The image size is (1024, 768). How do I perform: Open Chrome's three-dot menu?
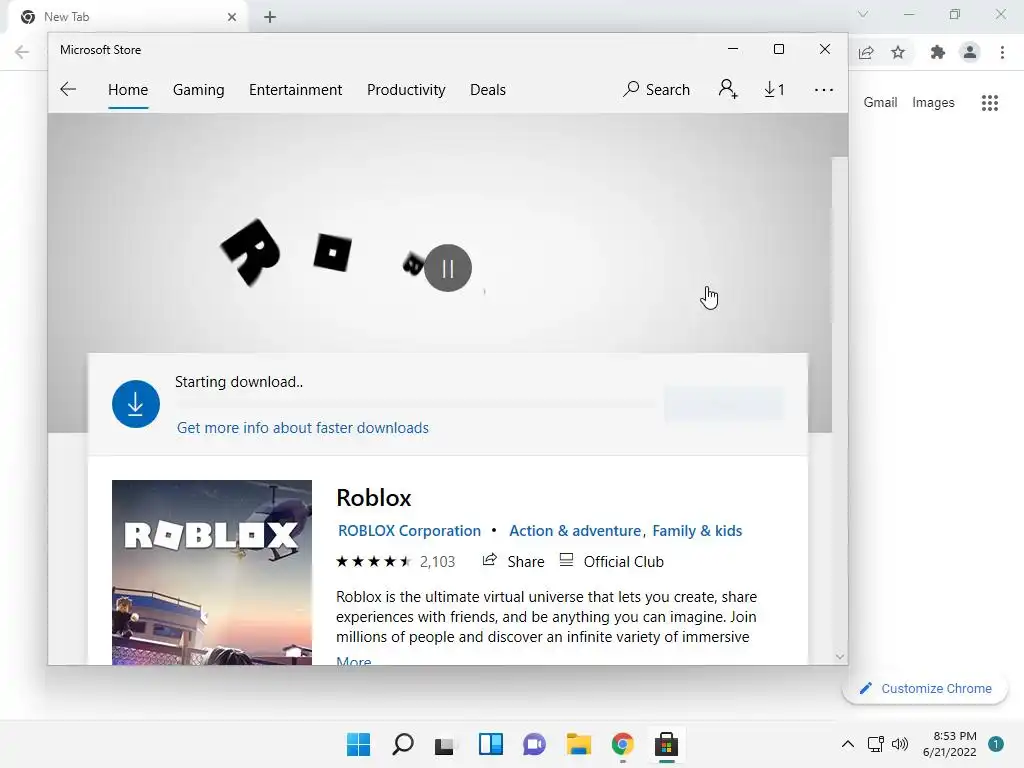pyautogui.click(x=1002, y=52)
